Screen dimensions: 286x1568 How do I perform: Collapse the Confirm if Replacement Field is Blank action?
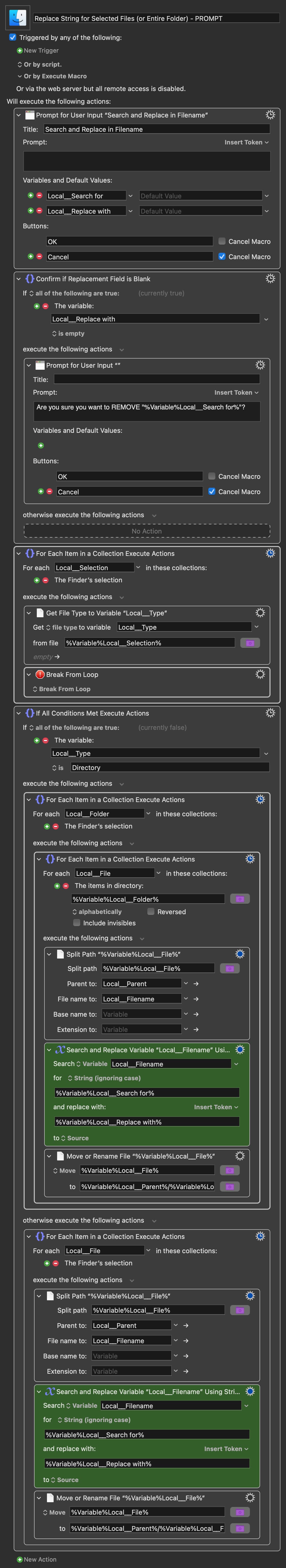18,278
